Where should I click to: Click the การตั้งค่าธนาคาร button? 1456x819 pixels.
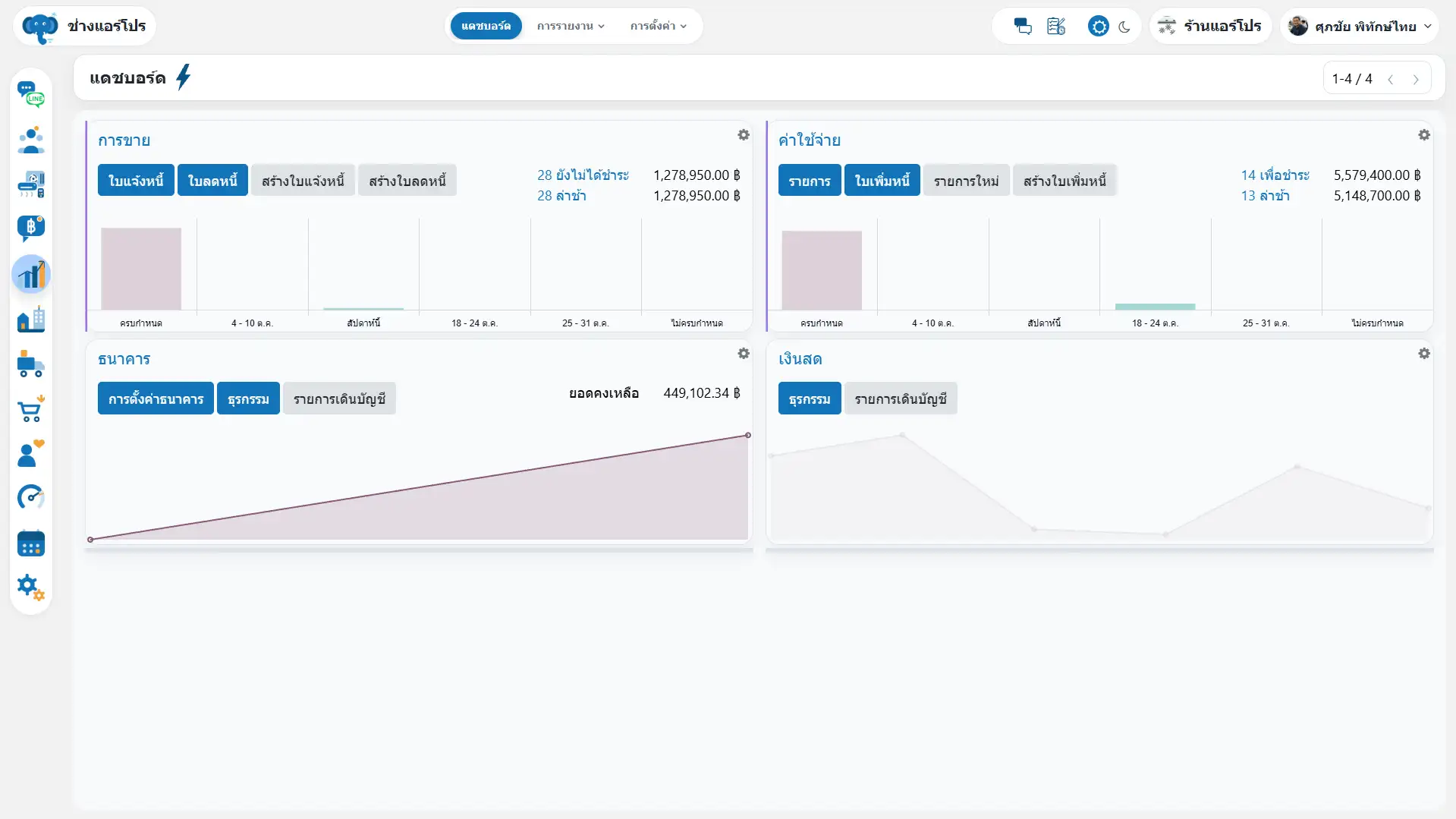[x=156, y=398]
